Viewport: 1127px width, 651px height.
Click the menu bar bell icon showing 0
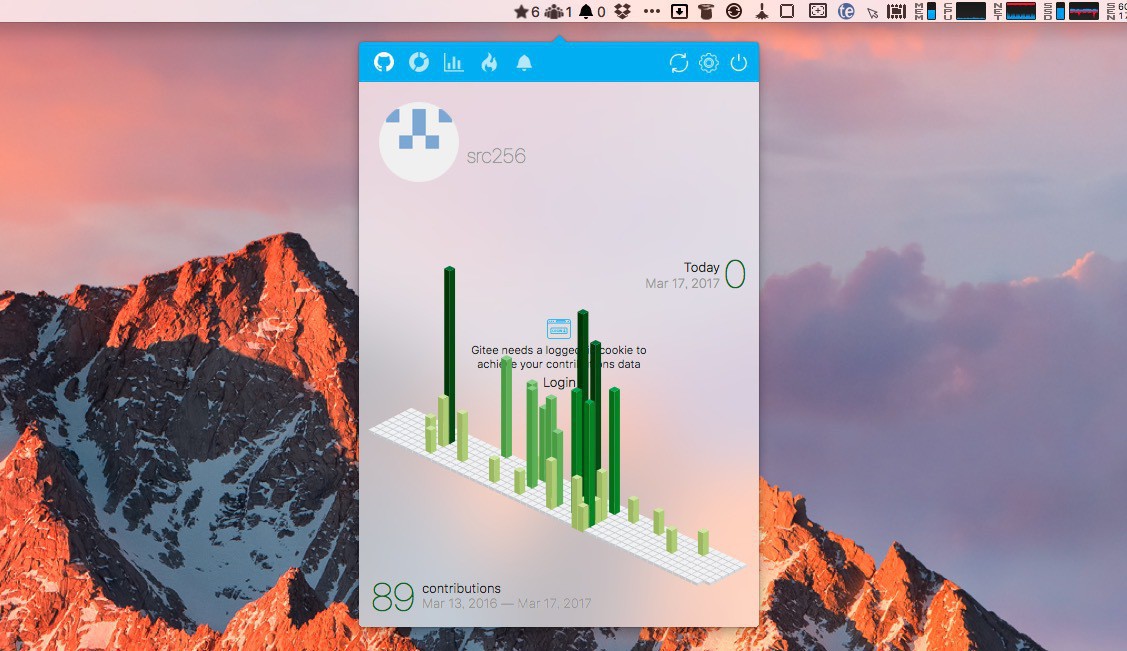point(592,11)
